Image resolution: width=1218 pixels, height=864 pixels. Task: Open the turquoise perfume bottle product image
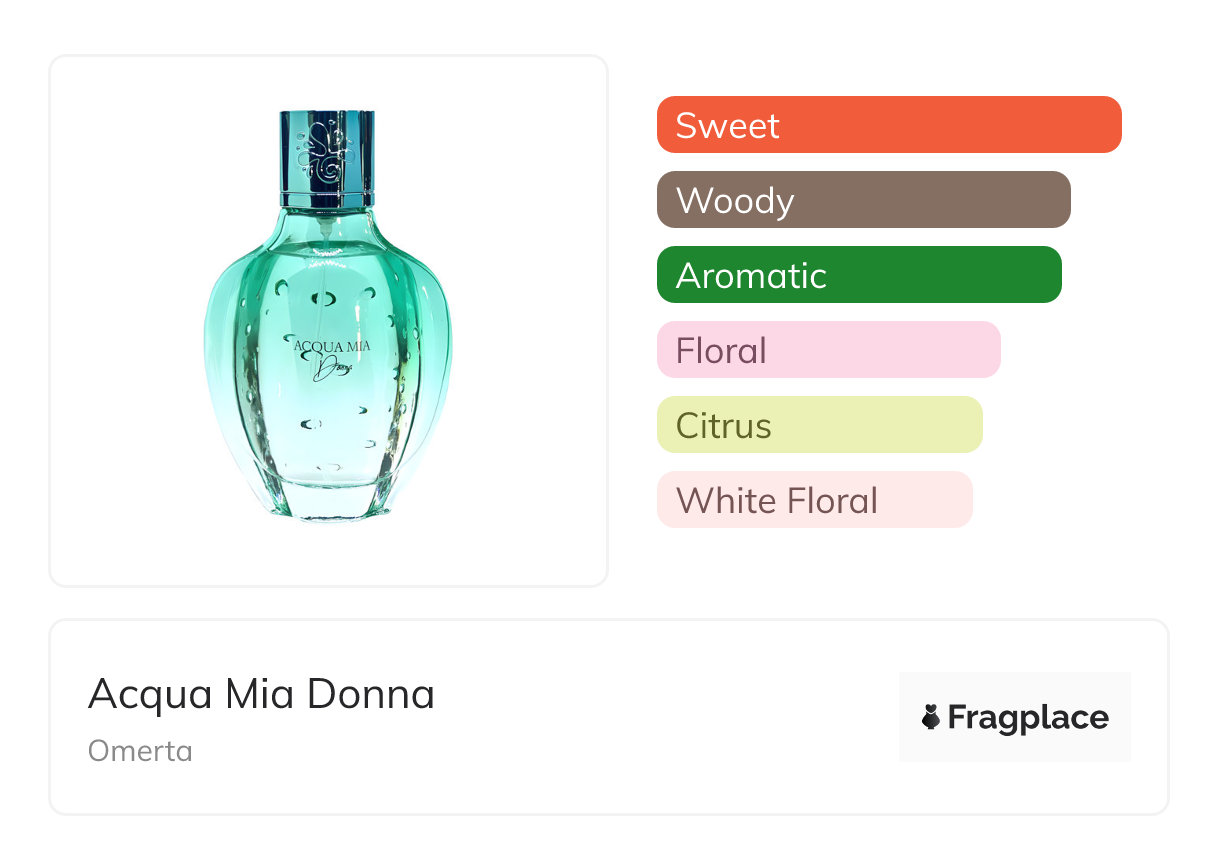tap(327, 320)
